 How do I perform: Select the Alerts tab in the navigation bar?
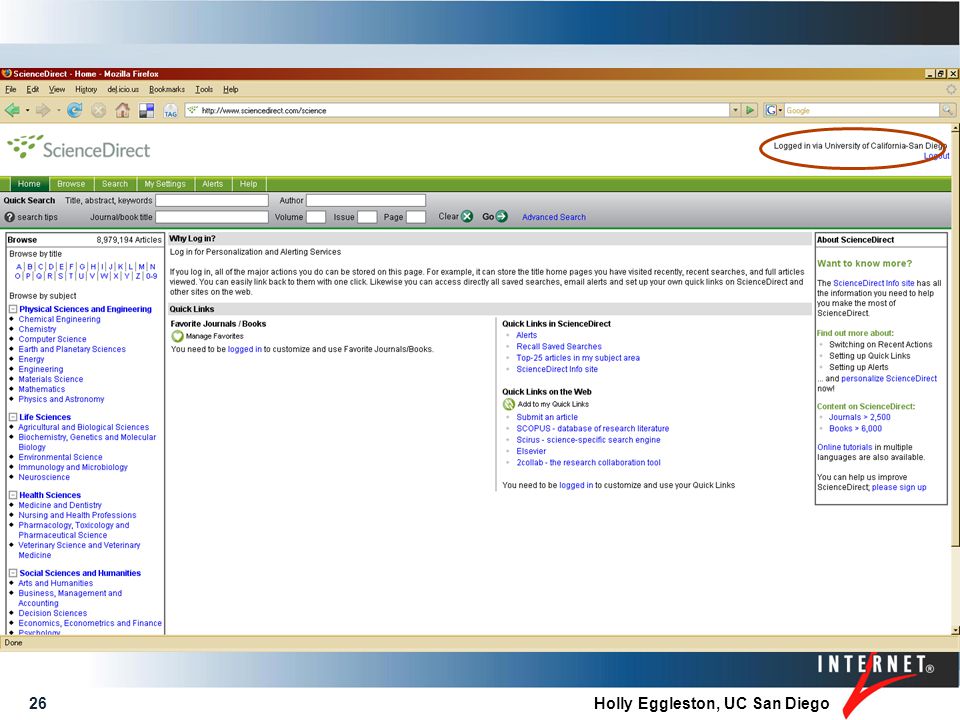(x=212, y=184)
